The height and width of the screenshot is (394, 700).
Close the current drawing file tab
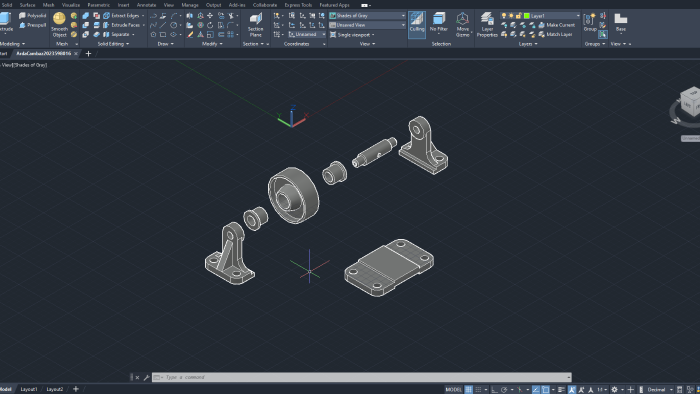click(76, 54)
